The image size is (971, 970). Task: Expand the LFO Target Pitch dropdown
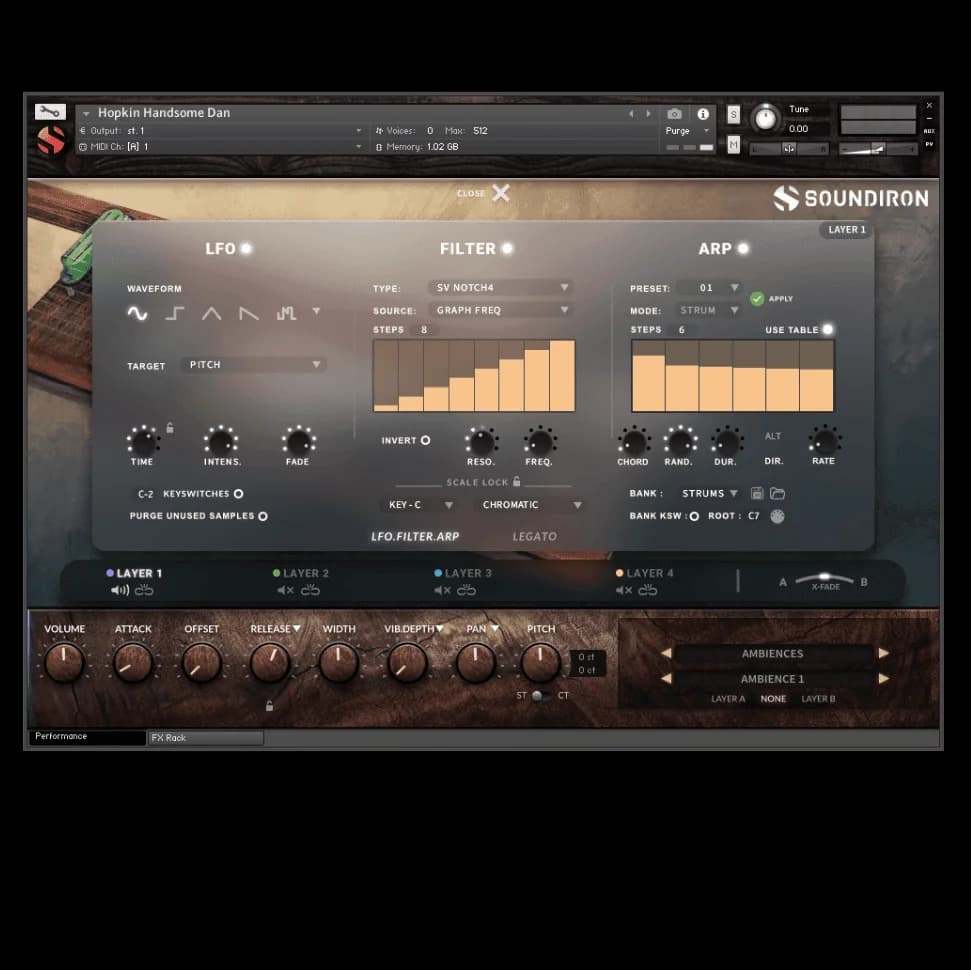(x=254, y=365)
